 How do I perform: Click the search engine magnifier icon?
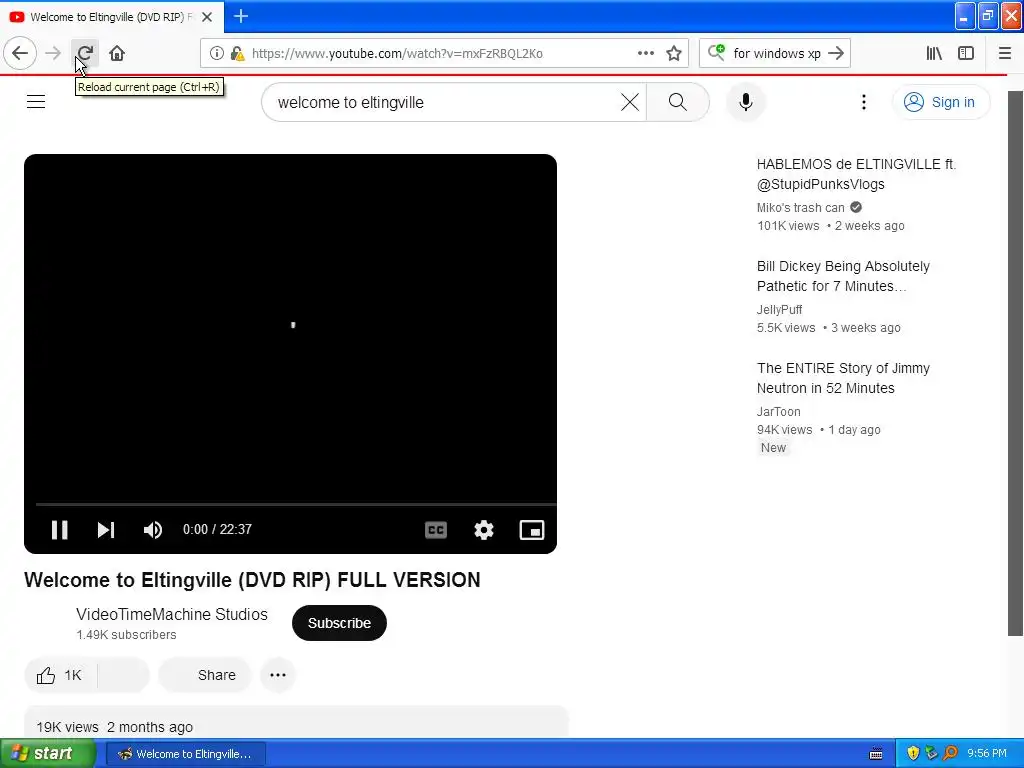pos(716,52)
